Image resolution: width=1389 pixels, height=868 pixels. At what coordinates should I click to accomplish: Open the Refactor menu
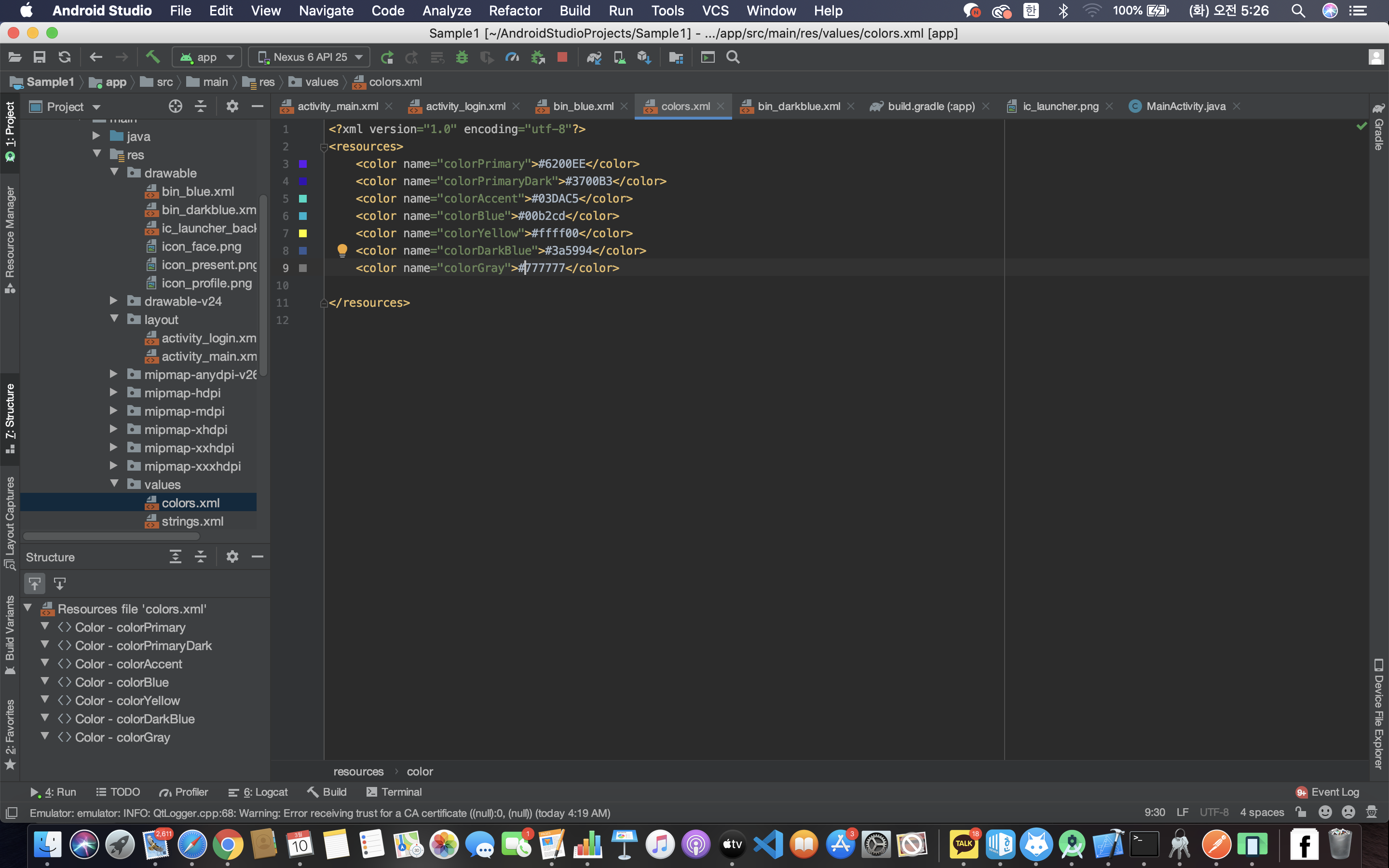pyautogui.click(x=515, y=10)
